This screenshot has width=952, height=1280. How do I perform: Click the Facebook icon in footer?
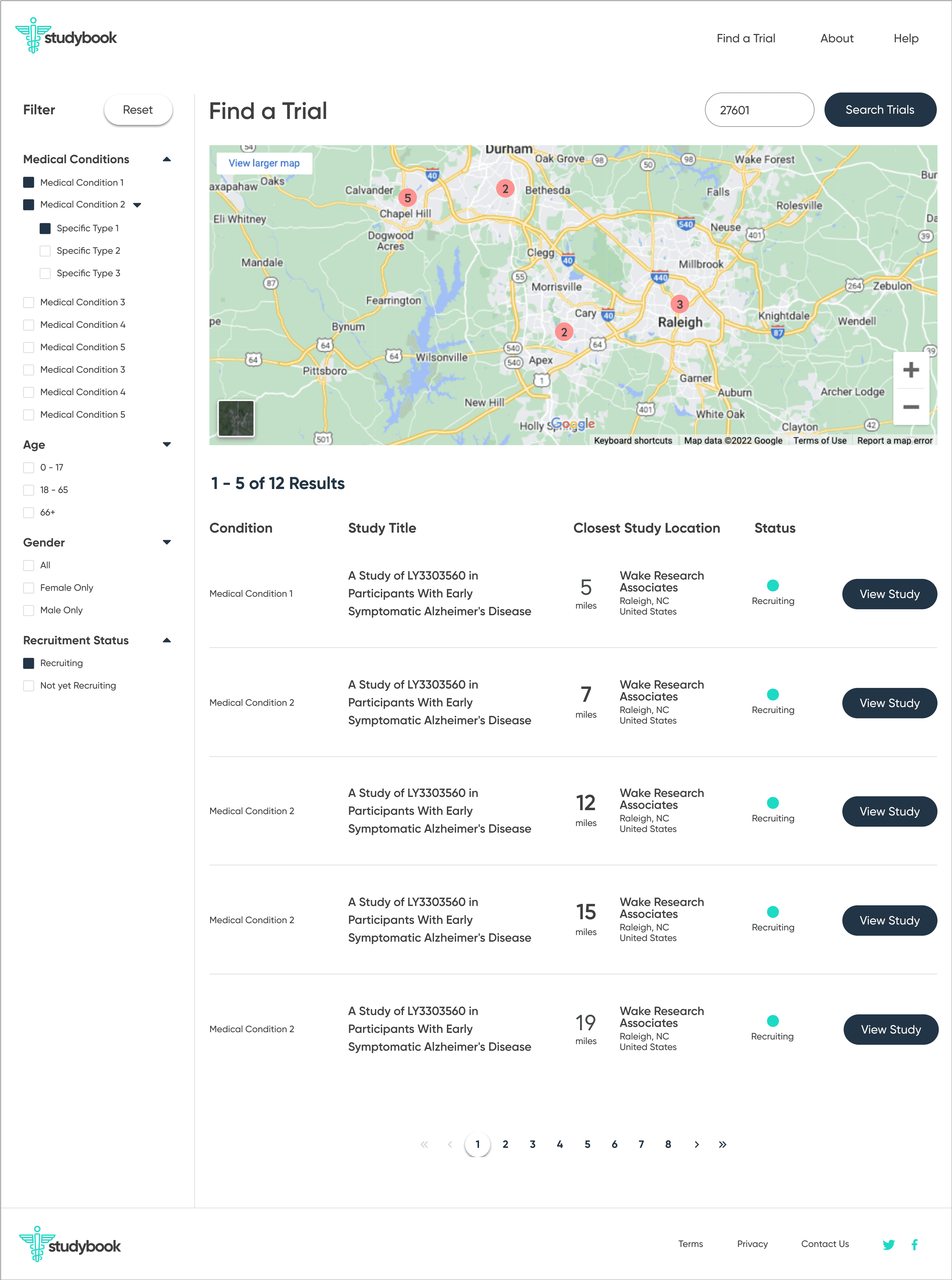tap(915, 1244)
